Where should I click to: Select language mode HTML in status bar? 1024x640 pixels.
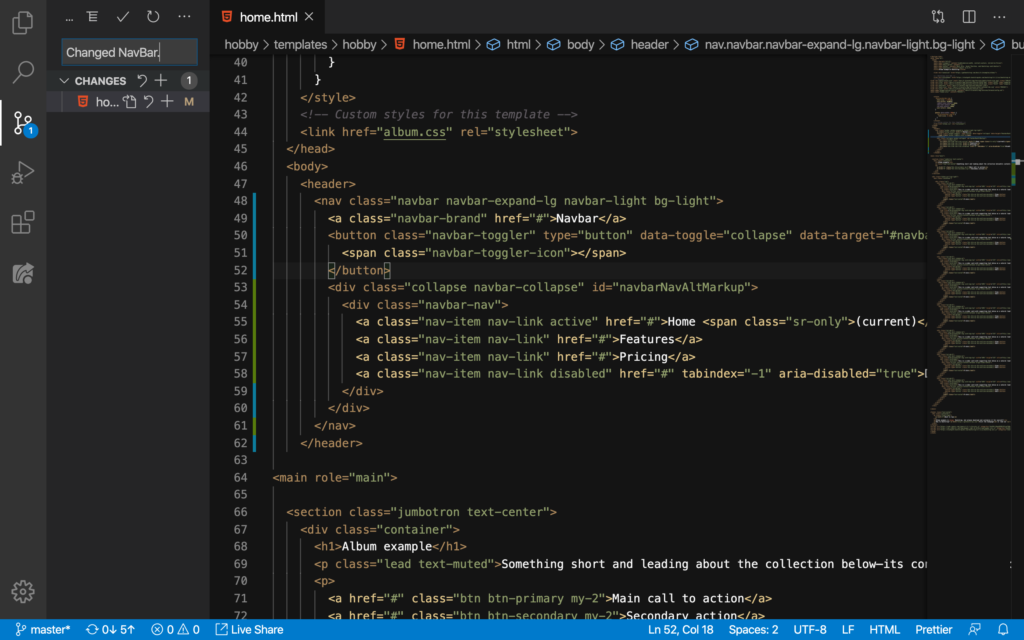coord(884,630)
